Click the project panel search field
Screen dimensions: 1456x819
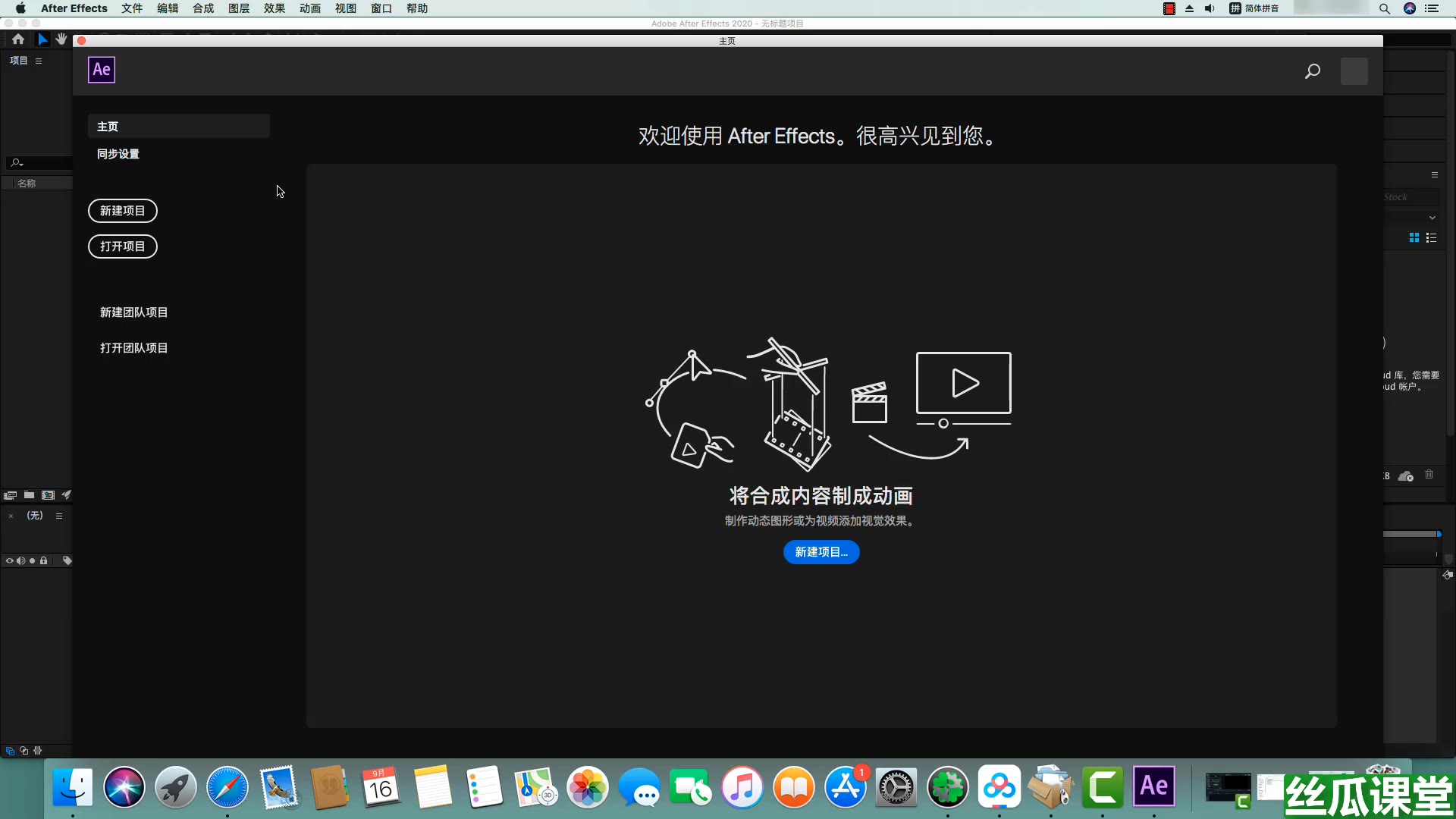(x=40, y=163)
